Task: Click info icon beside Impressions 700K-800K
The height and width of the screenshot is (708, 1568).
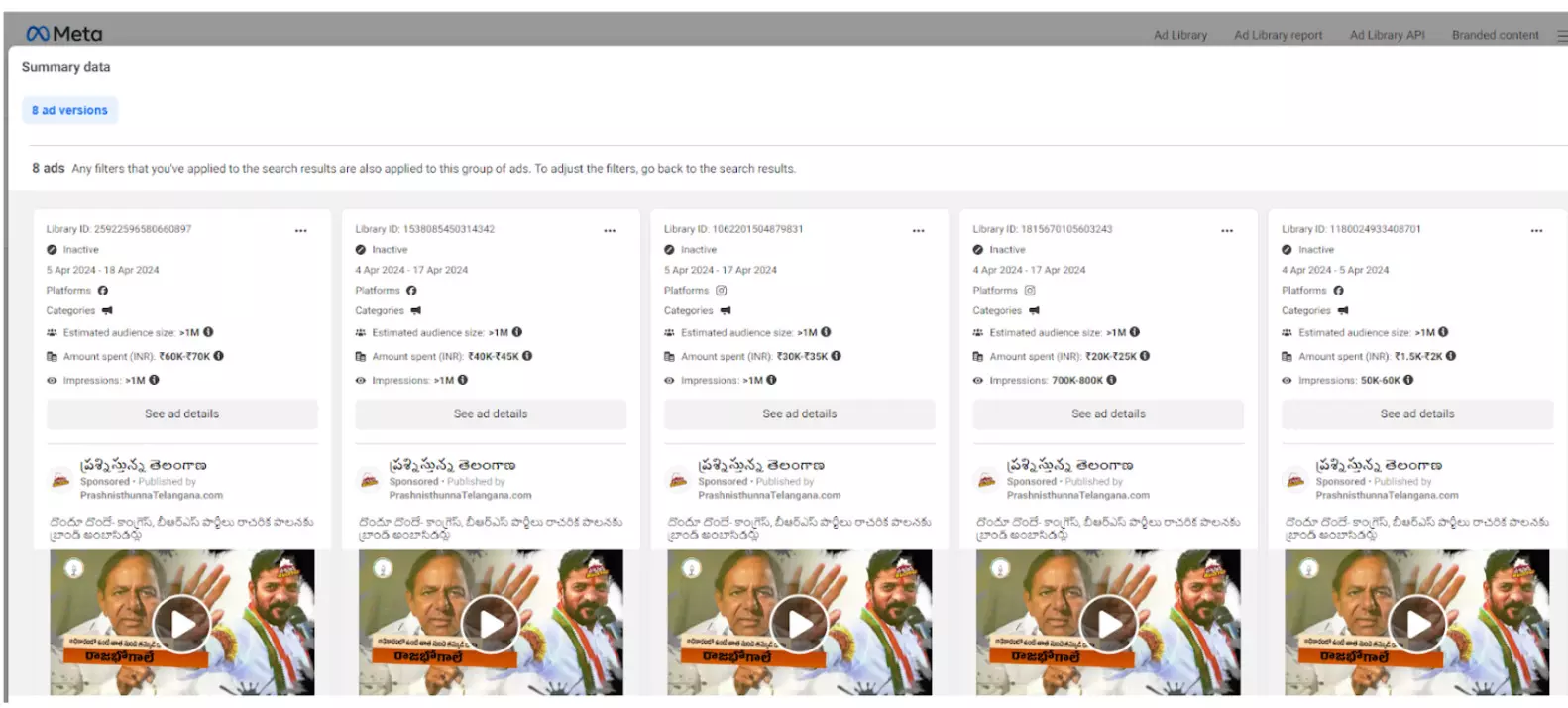Action: click(1111, 380)
